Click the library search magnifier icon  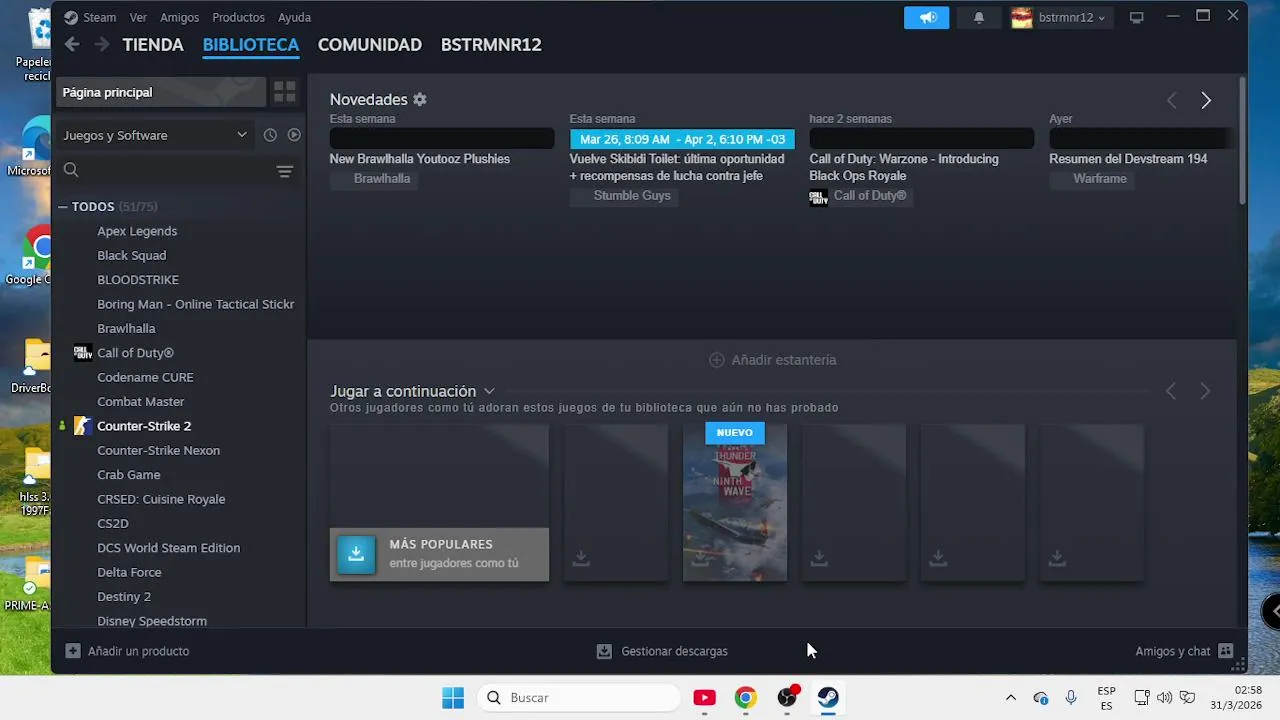pos(71,170)
